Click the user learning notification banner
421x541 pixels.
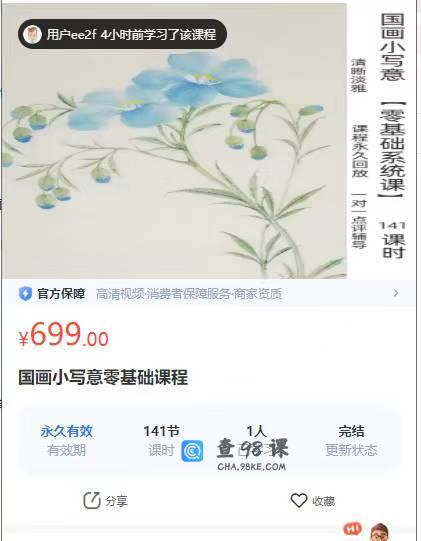tap(122, 34)
